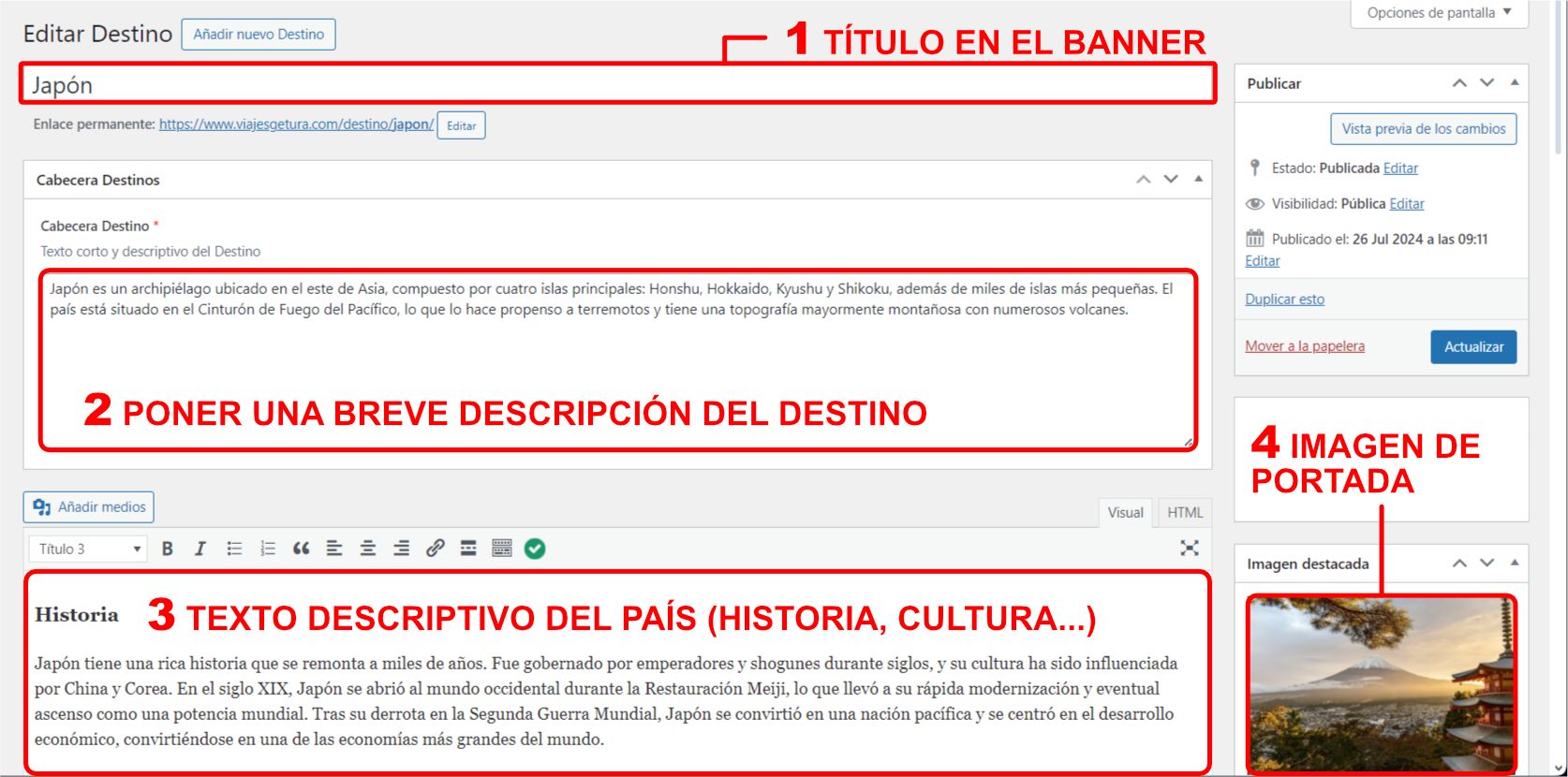
Task: Toggle bold formatting in the editor toolbar
Action: pos(168,549)
